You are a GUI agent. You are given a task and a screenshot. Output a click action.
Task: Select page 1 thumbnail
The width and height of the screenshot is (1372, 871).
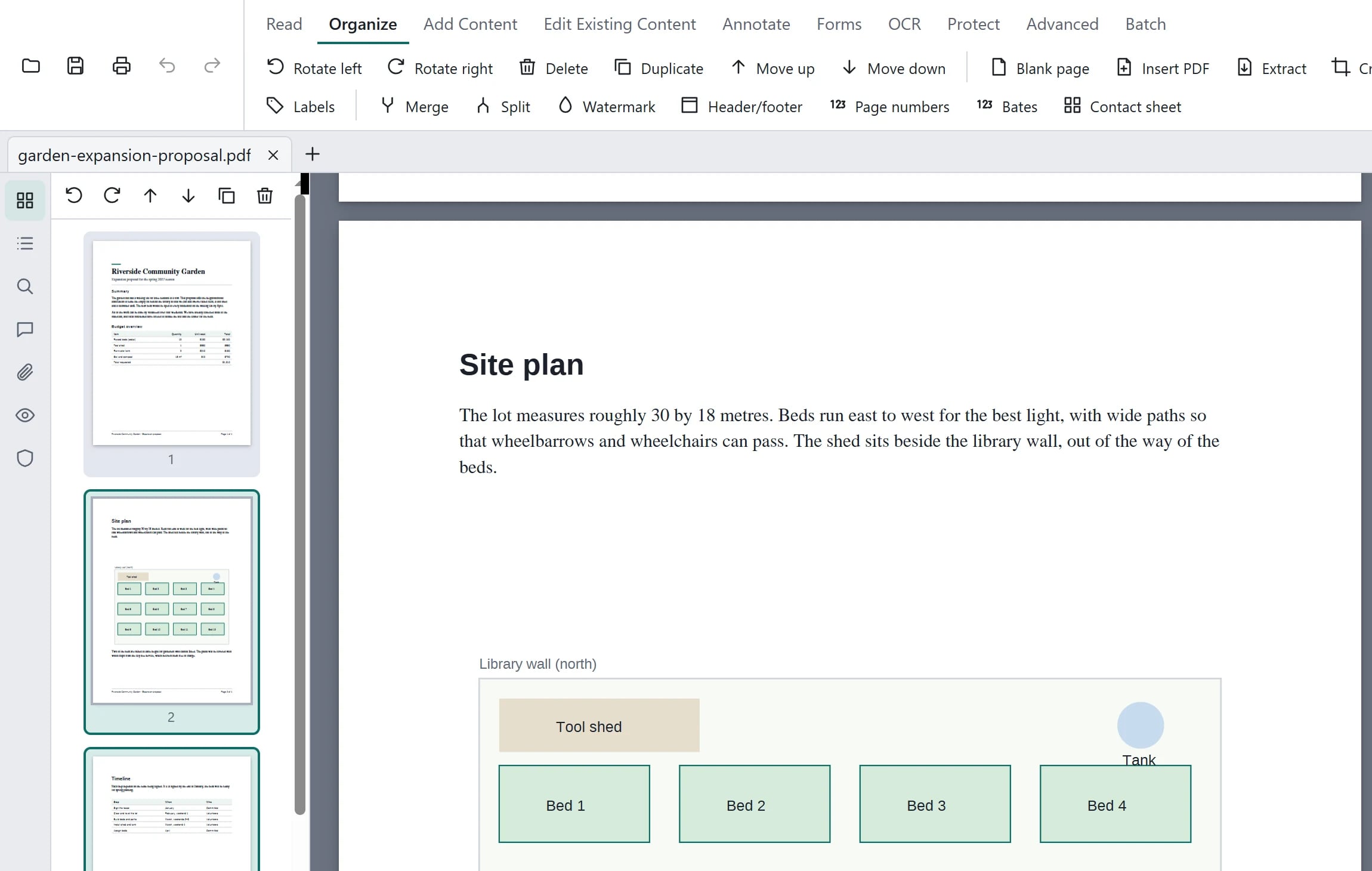click(x=172, y=354)
